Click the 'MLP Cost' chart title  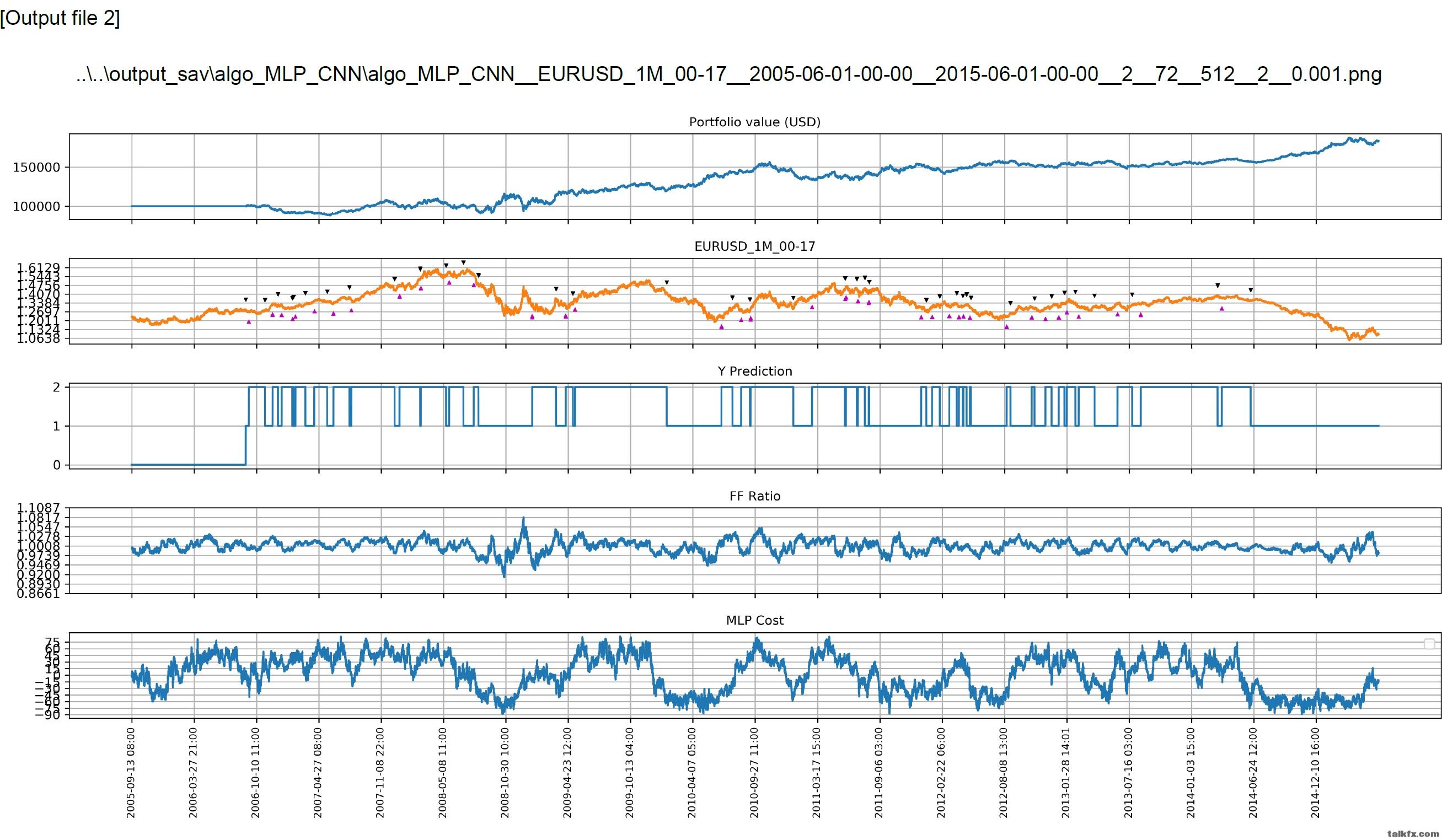click(x=755, y=621)
